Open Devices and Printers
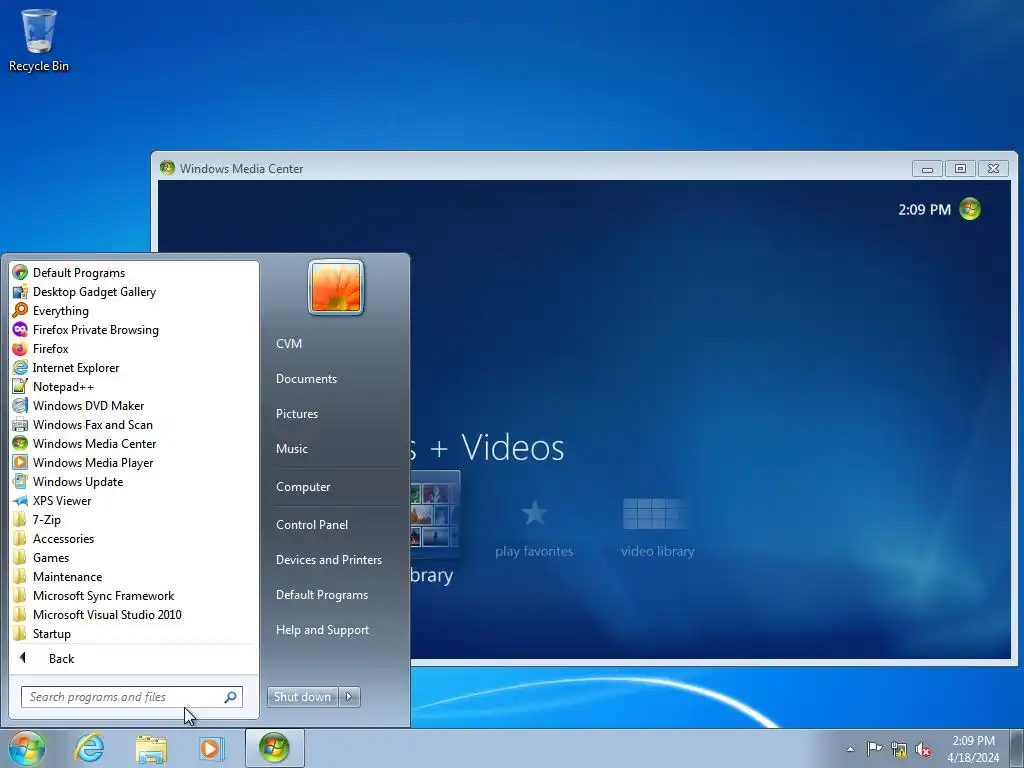1024x768 pixels. pyautogui.click(x=328, y=560)
